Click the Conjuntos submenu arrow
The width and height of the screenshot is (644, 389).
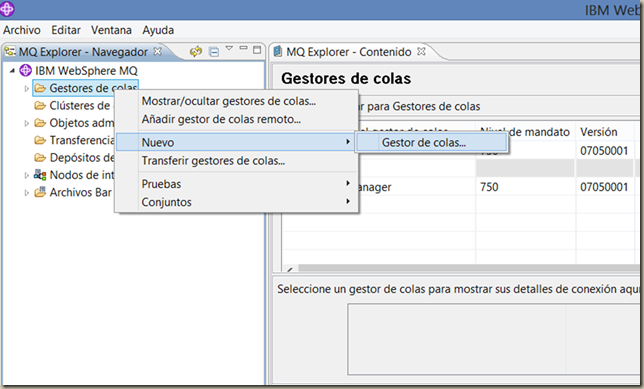348,201
